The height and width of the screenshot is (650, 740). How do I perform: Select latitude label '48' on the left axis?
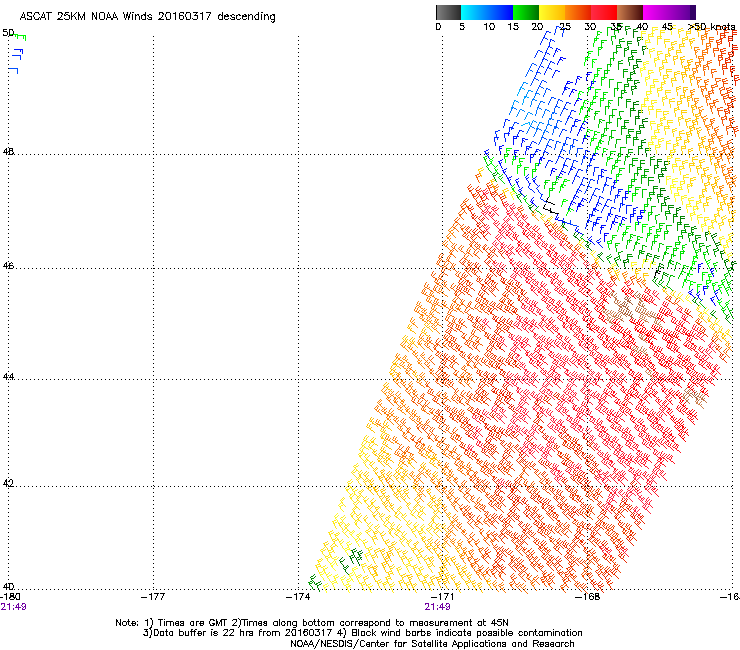coord(8,152)
